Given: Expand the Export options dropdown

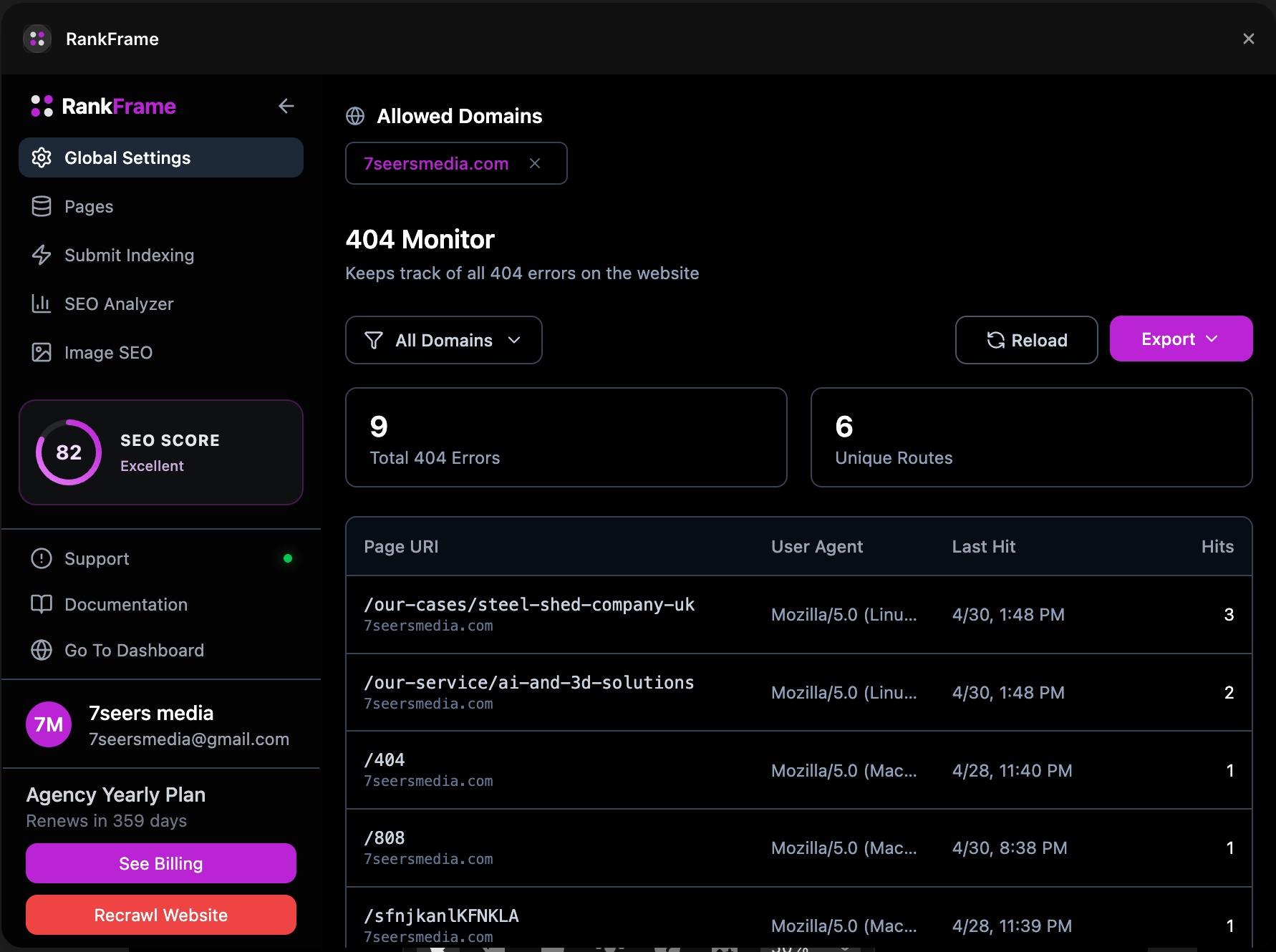Looking at the screenshot, I should (x=1180, y=339).
